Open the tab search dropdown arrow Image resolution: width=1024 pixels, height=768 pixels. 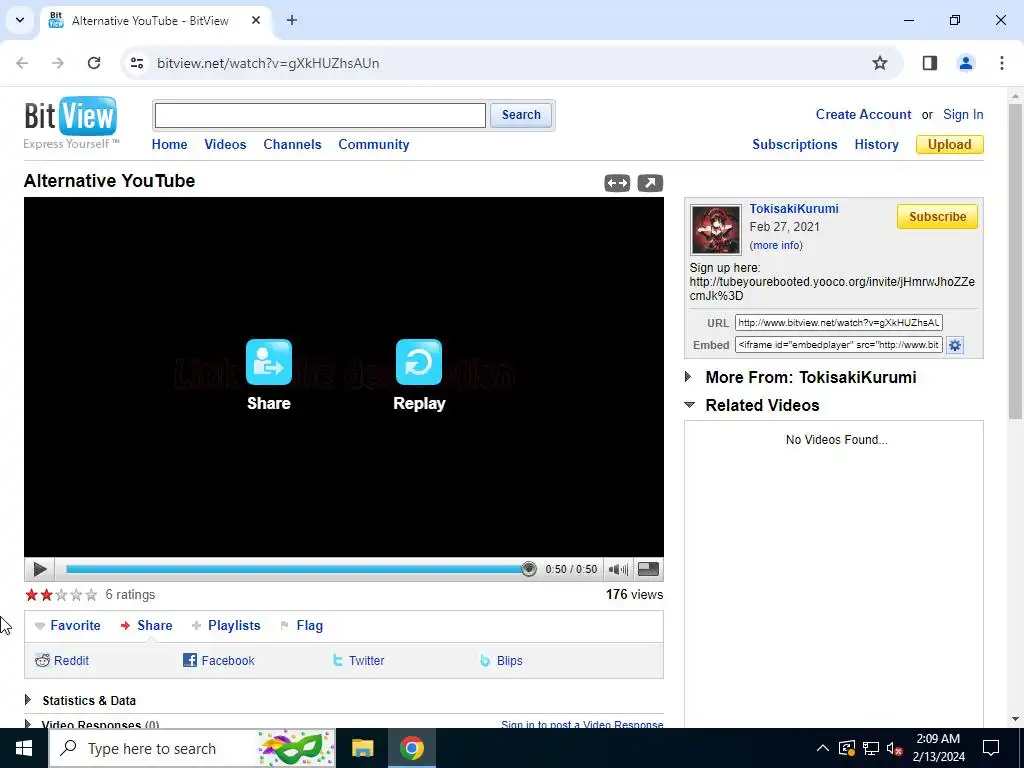coord(20,20)
